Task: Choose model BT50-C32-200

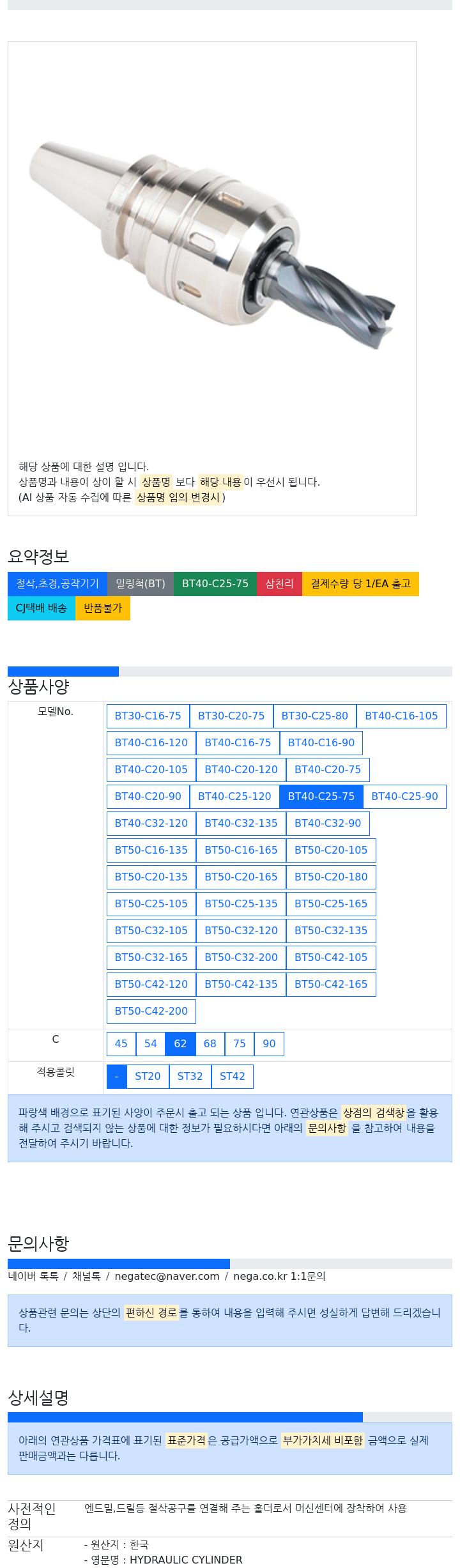Action: tap(241, 957)
